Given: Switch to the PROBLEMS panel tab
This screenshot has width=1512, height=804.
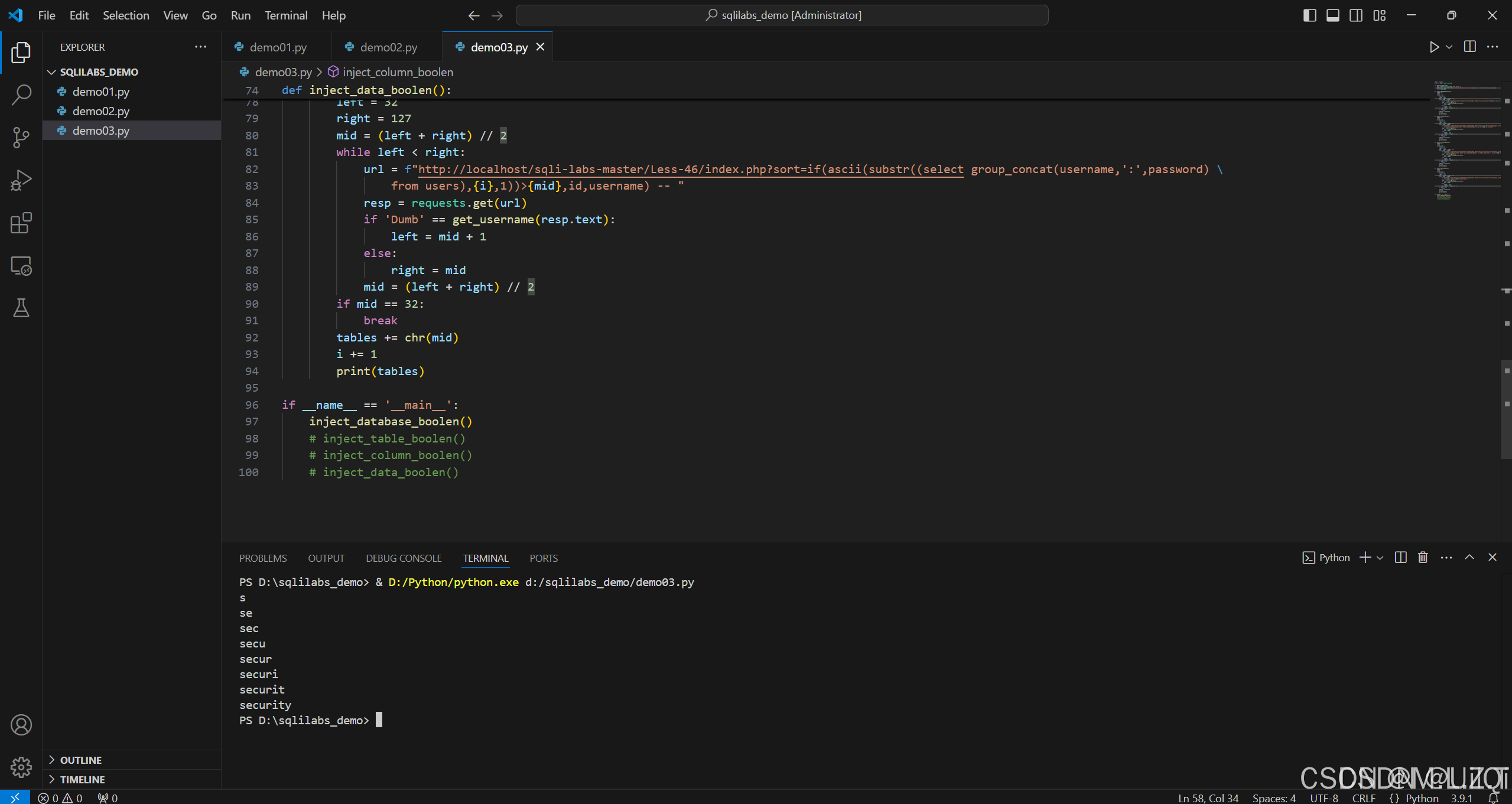Looking at the screenshot, I should click(263, 558).
